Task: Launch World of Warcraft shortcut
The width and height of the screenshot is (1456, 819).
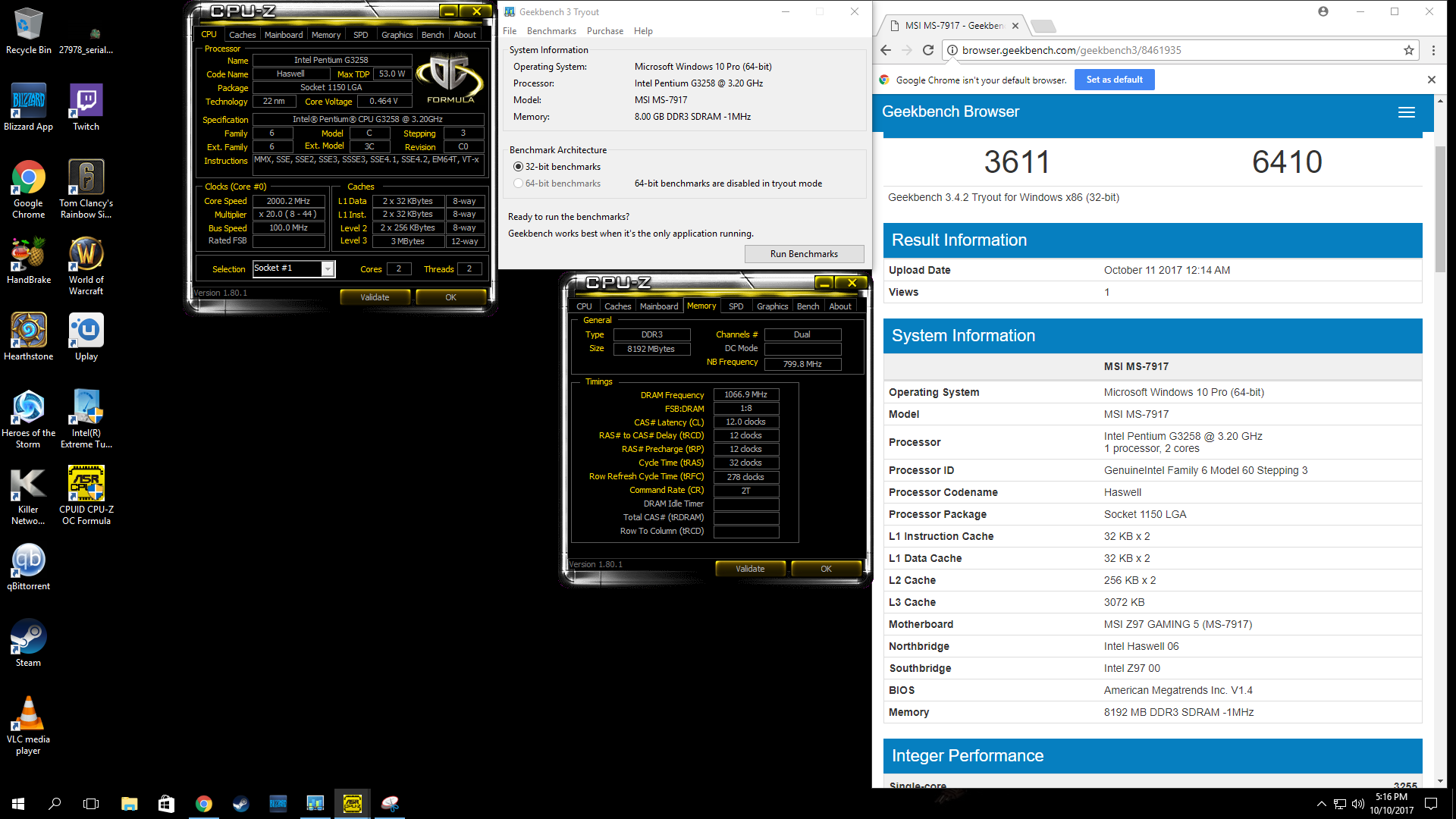Action: click(x=86, y=265)
